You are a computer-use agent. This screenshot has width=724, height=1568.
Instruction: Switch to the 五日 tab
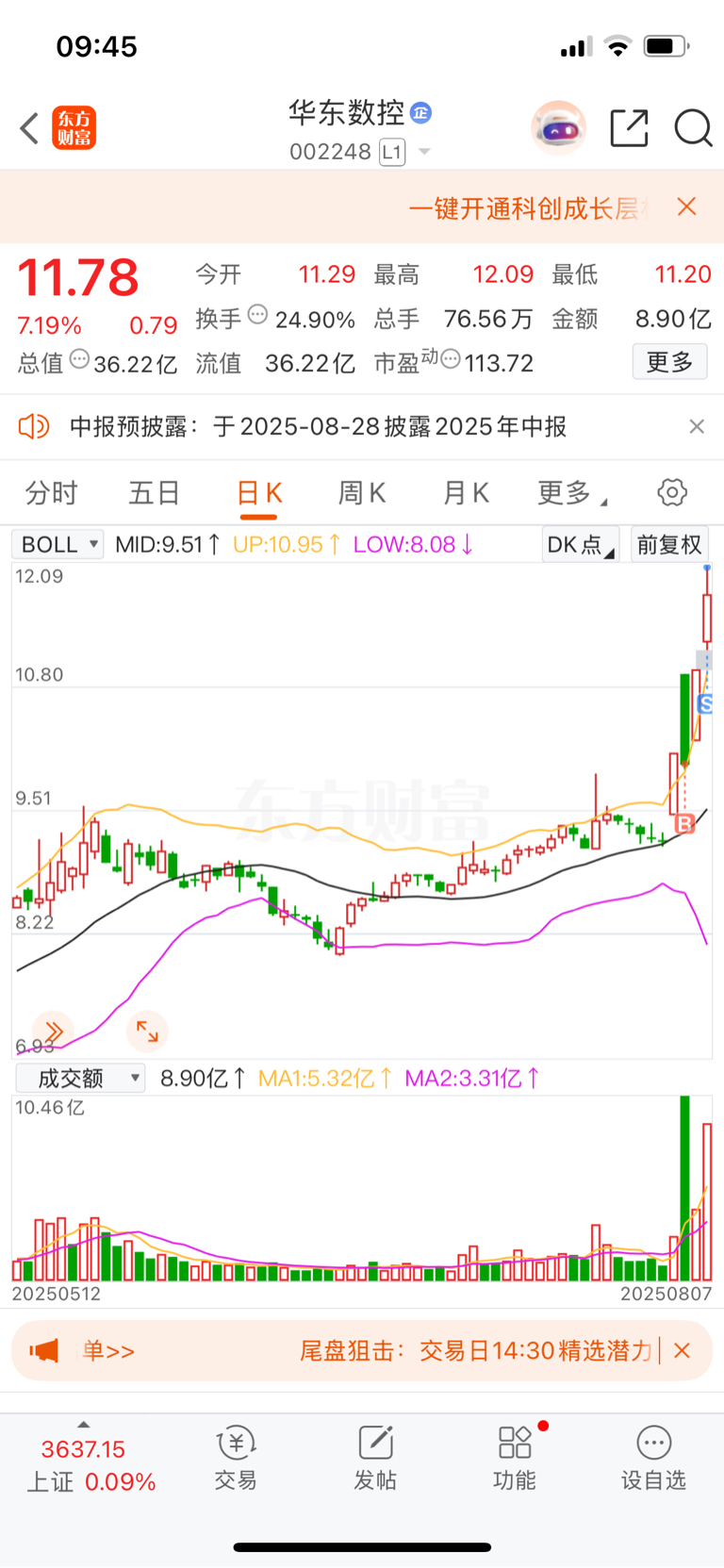pos(155,492)
